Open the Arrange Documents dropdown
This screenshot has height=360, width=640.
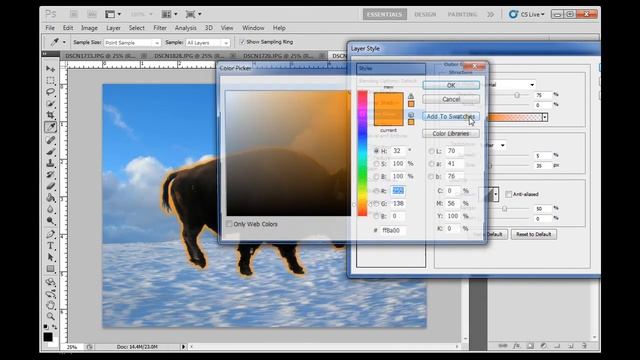(x=169, y=14)
